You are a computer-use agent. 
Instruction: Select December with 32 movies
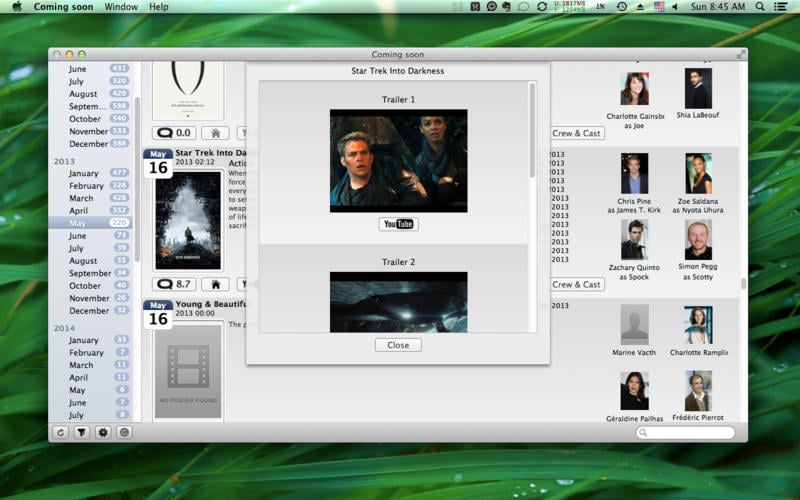[90, 311]
